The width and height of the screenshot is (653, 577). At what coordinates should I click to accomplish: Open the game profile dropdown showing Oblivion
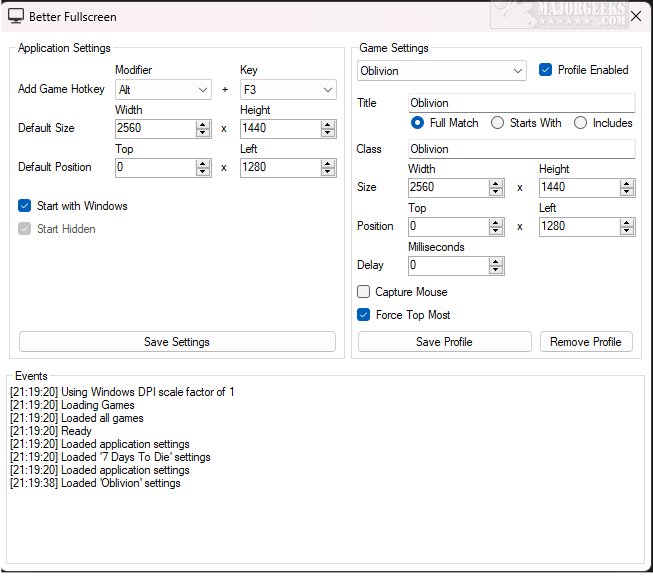[x=441, y=70]
